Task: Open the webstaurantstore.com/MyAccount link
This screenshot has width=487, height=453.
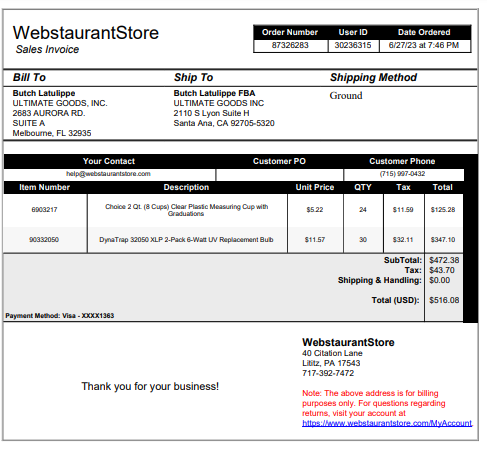Action: point(387,423)
